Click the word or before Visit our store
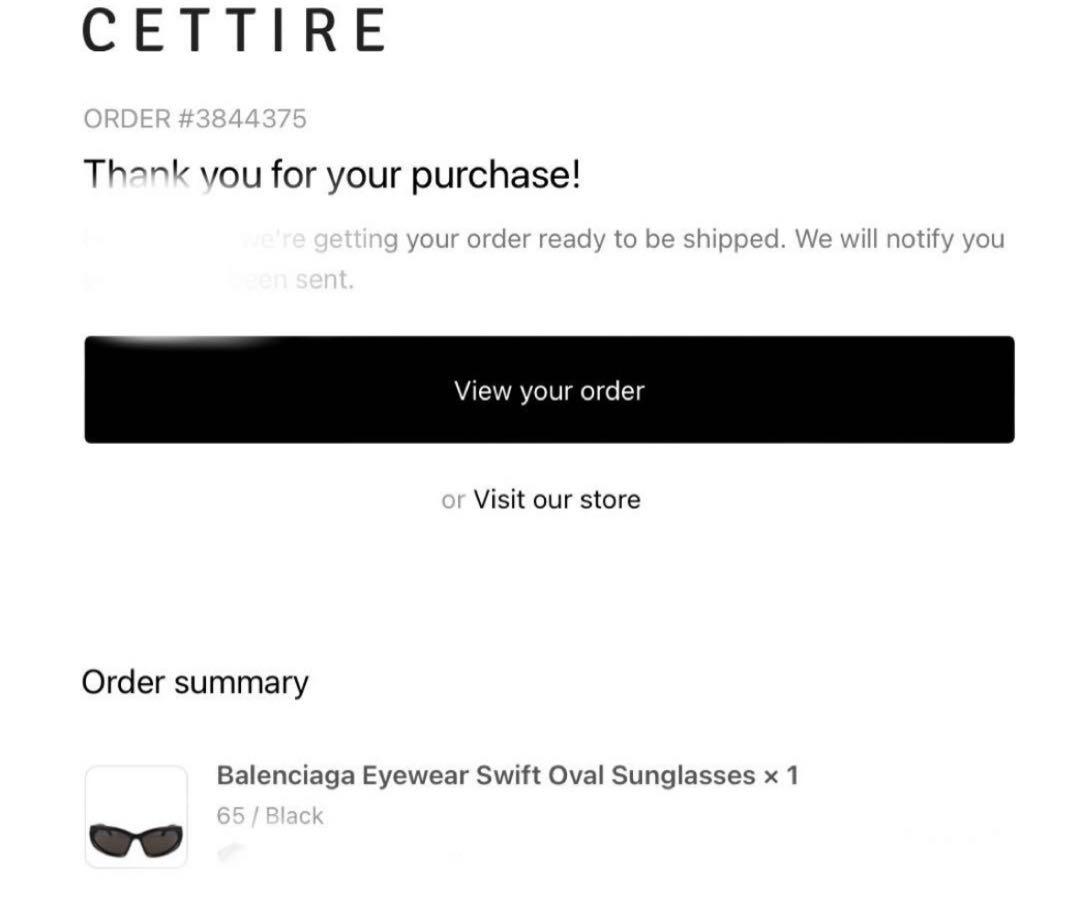Screen dimensions: 1080x904 [453, 500]
